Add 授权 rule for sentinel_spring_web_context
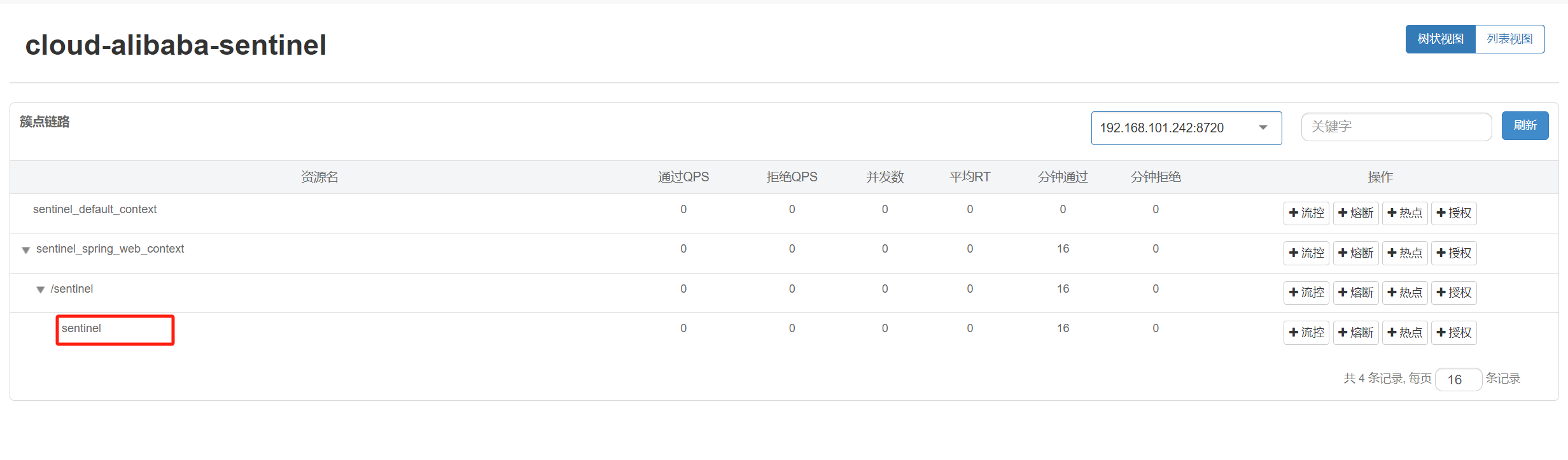The height and width of the screenshot is (460, 1568). pyautogui.click(x=1454, y=253)
